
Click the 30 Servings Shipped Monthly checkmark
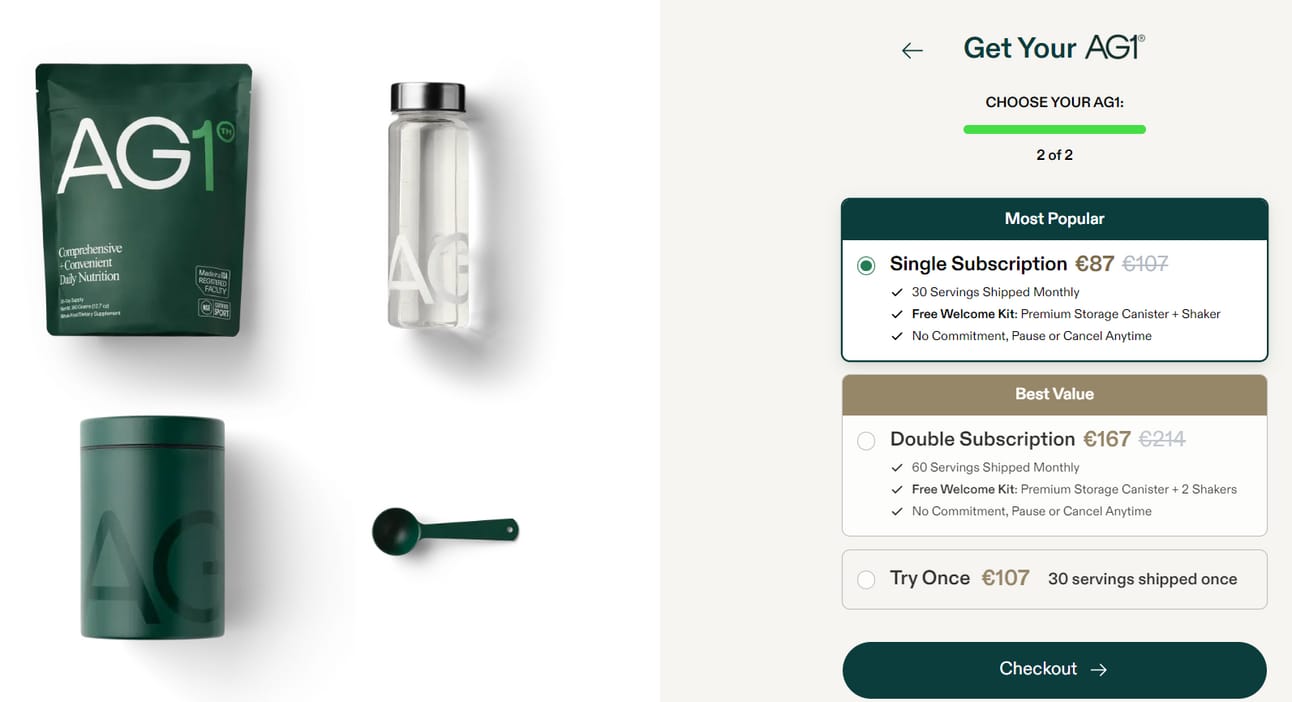(897, 292)
